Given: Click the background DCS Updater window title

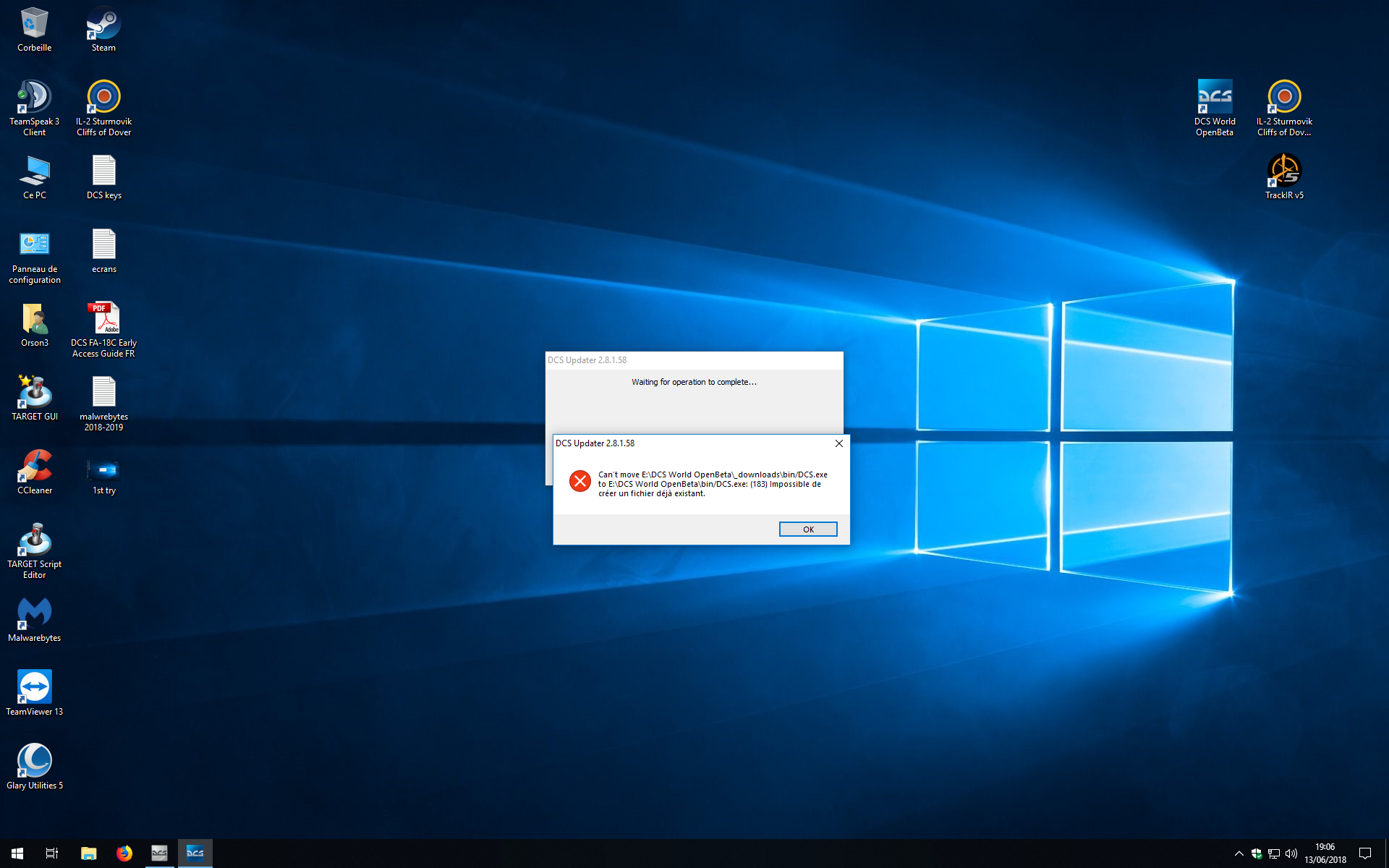Looking at the screenshot, I should click(587, 360).
